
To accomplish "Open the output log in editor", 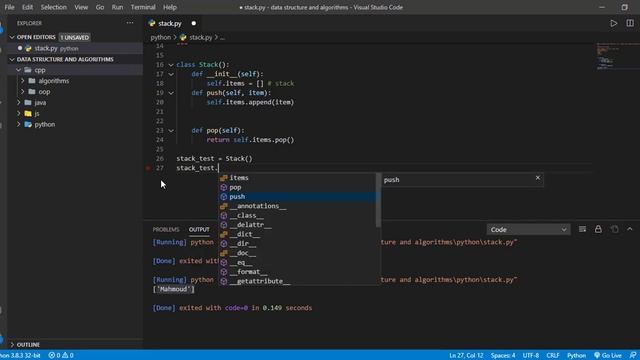I will pyautogui.click(x=614, y=229).
